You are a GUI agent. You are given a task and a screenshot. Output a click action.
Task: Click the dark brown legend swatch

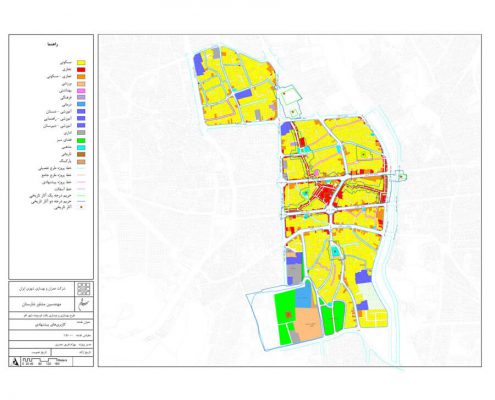point(81,154)
